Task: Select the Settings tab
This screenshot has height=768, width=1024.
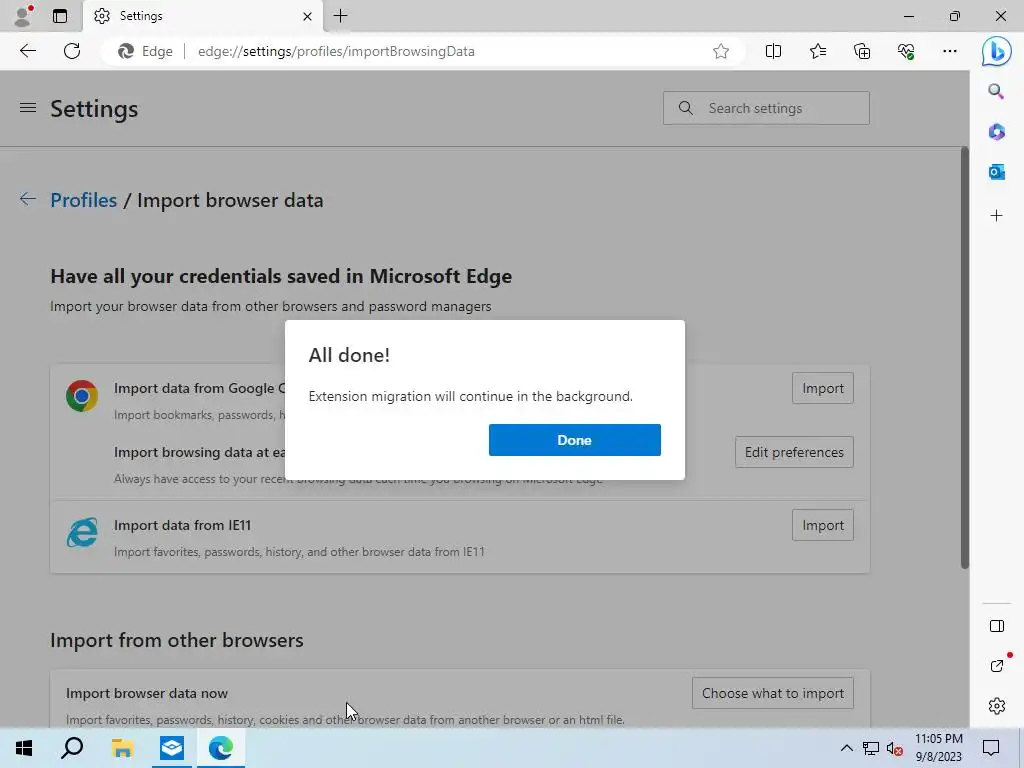Action: (x=202, y=16)
